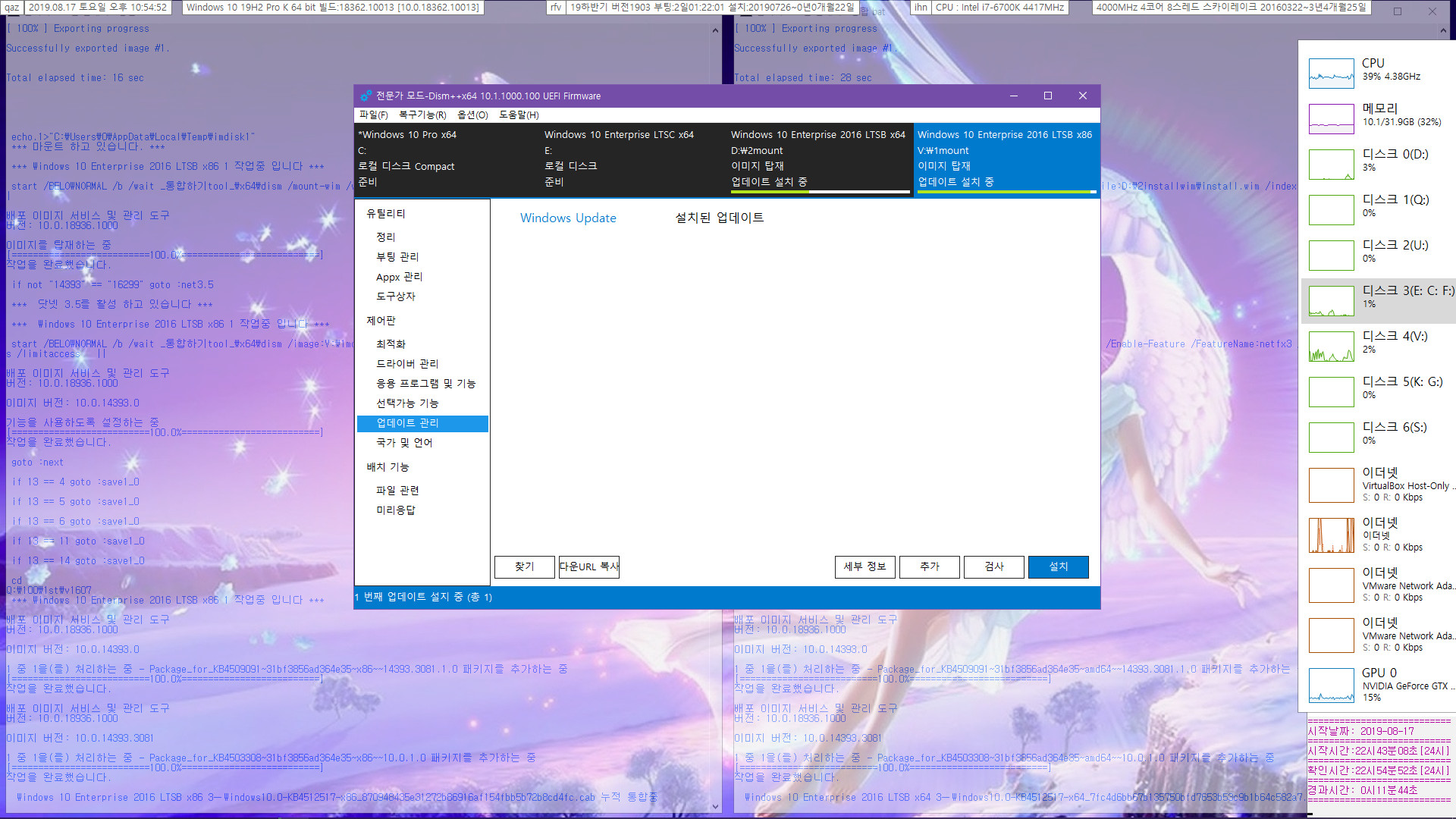Click the 제어판 section header
Viewport: 1456px width, 819px height.
point(381,321)
